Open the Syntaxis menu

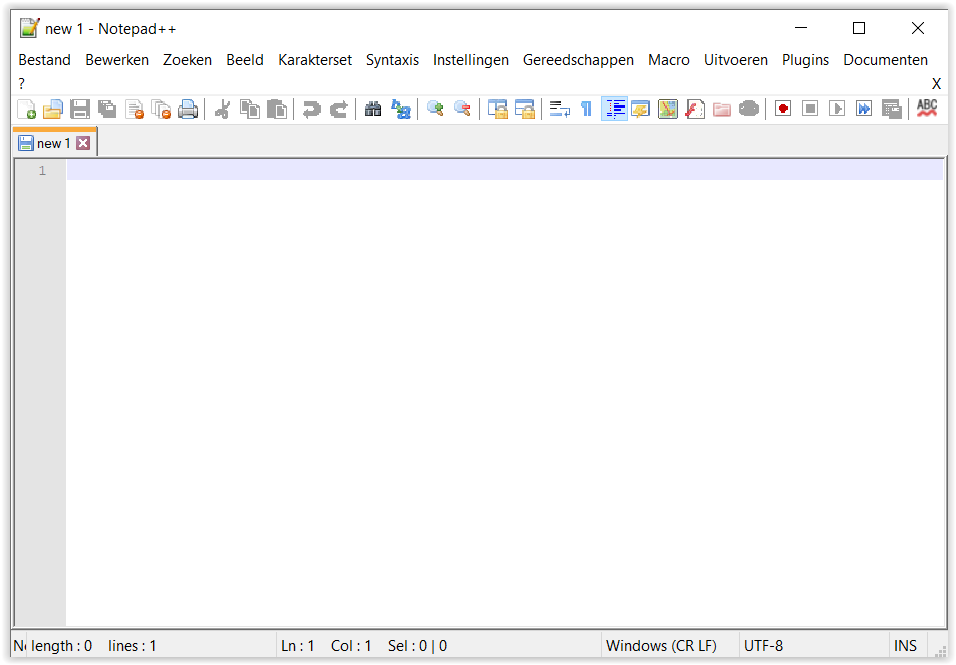point(392,60)
